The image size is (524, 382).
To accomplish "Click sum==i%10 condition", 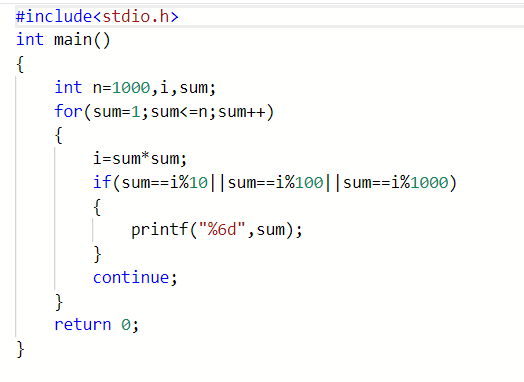I will 164,183.
